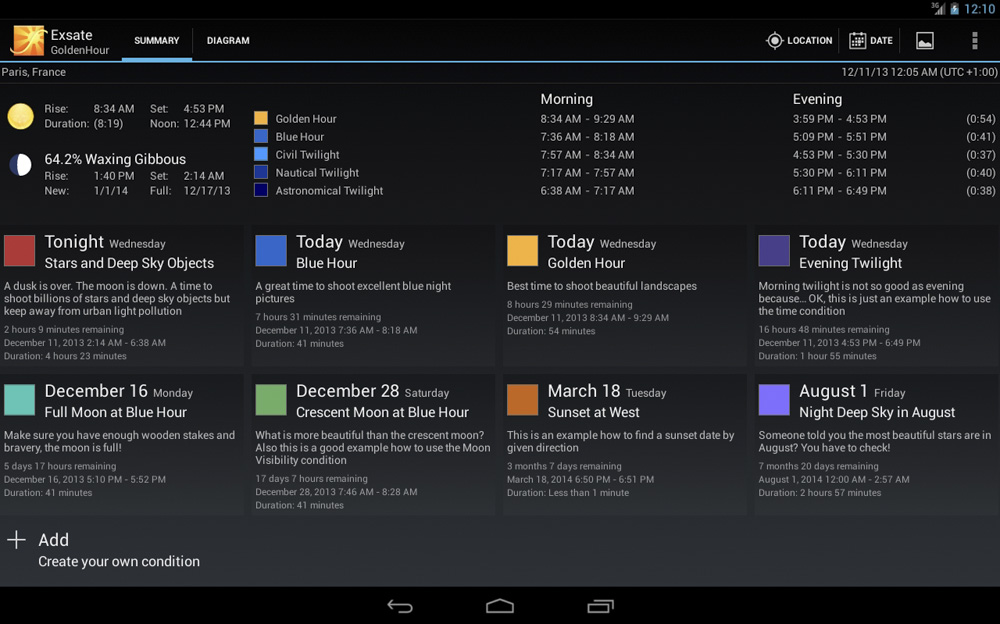Viewport: 1000px width, 624px height.
Task: Tap the 12:10 status bar clock
Action: coord(979,9)
